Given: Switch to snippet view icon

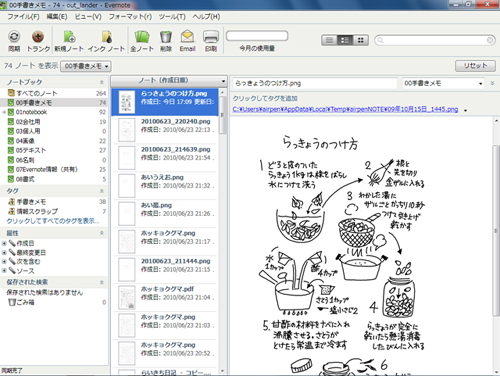Looking at the screenshot, I should (345, 40).
